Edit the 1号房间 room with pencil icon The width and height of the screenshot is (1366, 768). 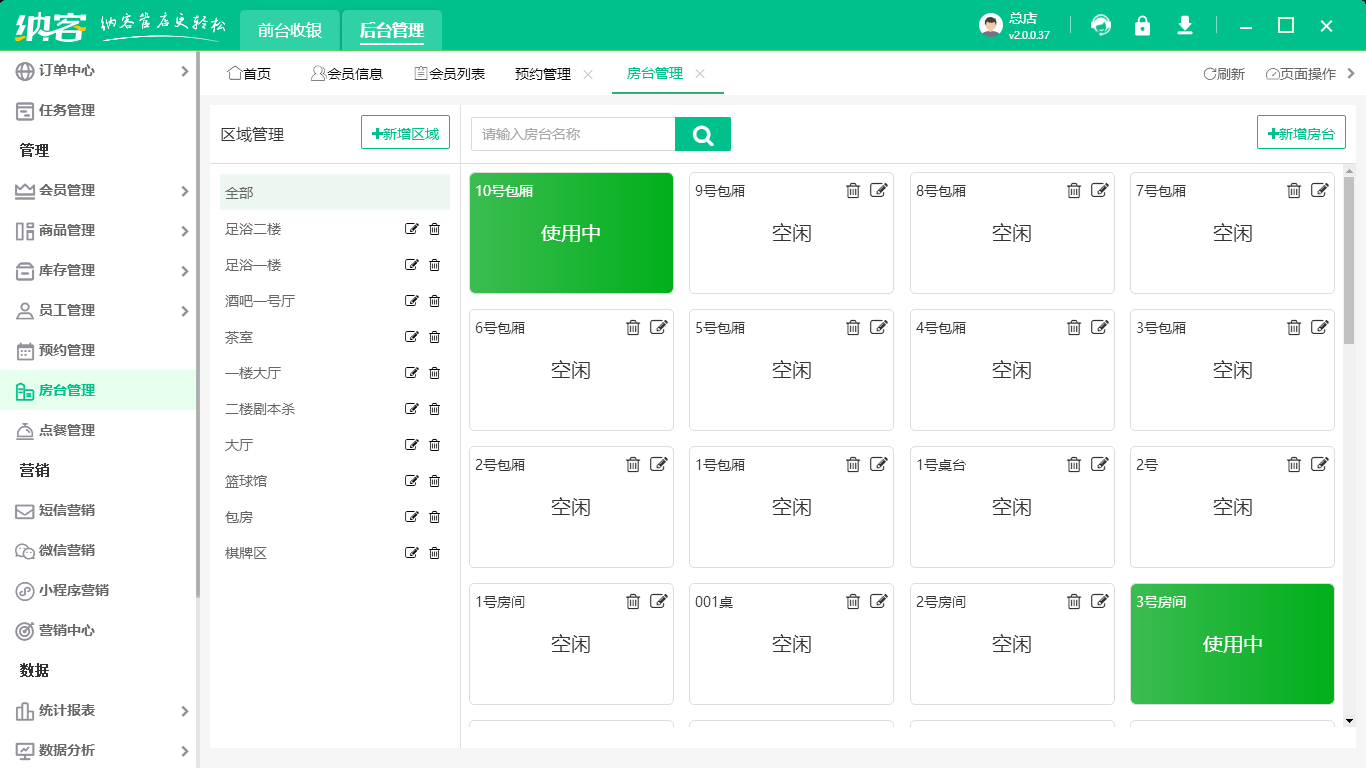pos(659,601)
